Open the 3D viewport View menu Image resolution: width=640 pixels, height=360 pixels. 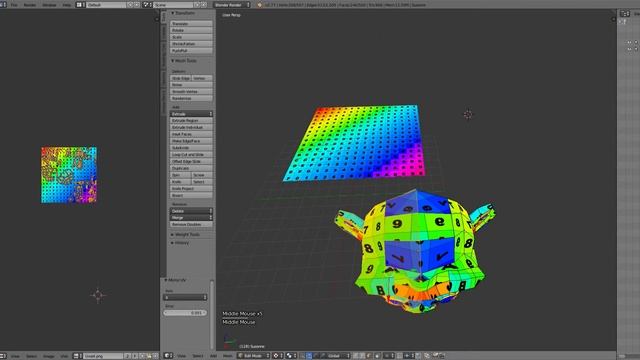(181, 356)
